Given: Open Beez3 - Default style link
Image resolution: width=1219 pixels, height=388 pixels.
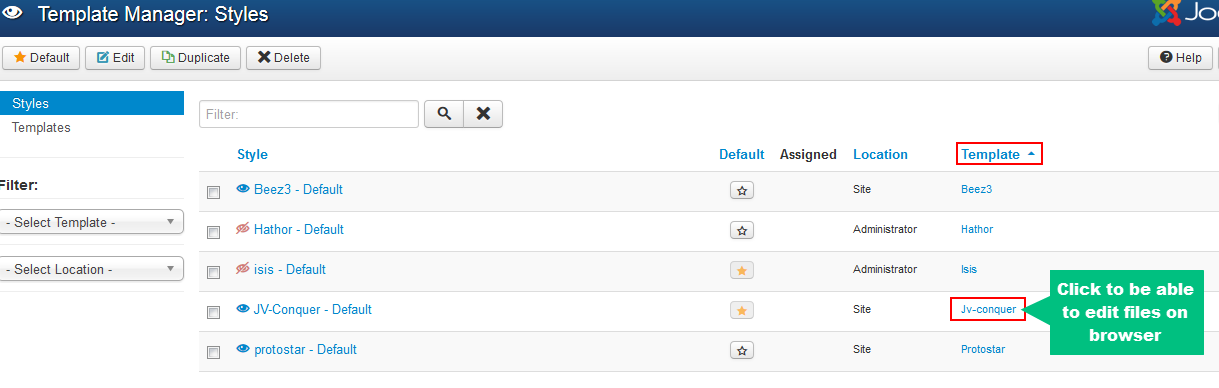Looking at the screenshot, I should 298,189.
